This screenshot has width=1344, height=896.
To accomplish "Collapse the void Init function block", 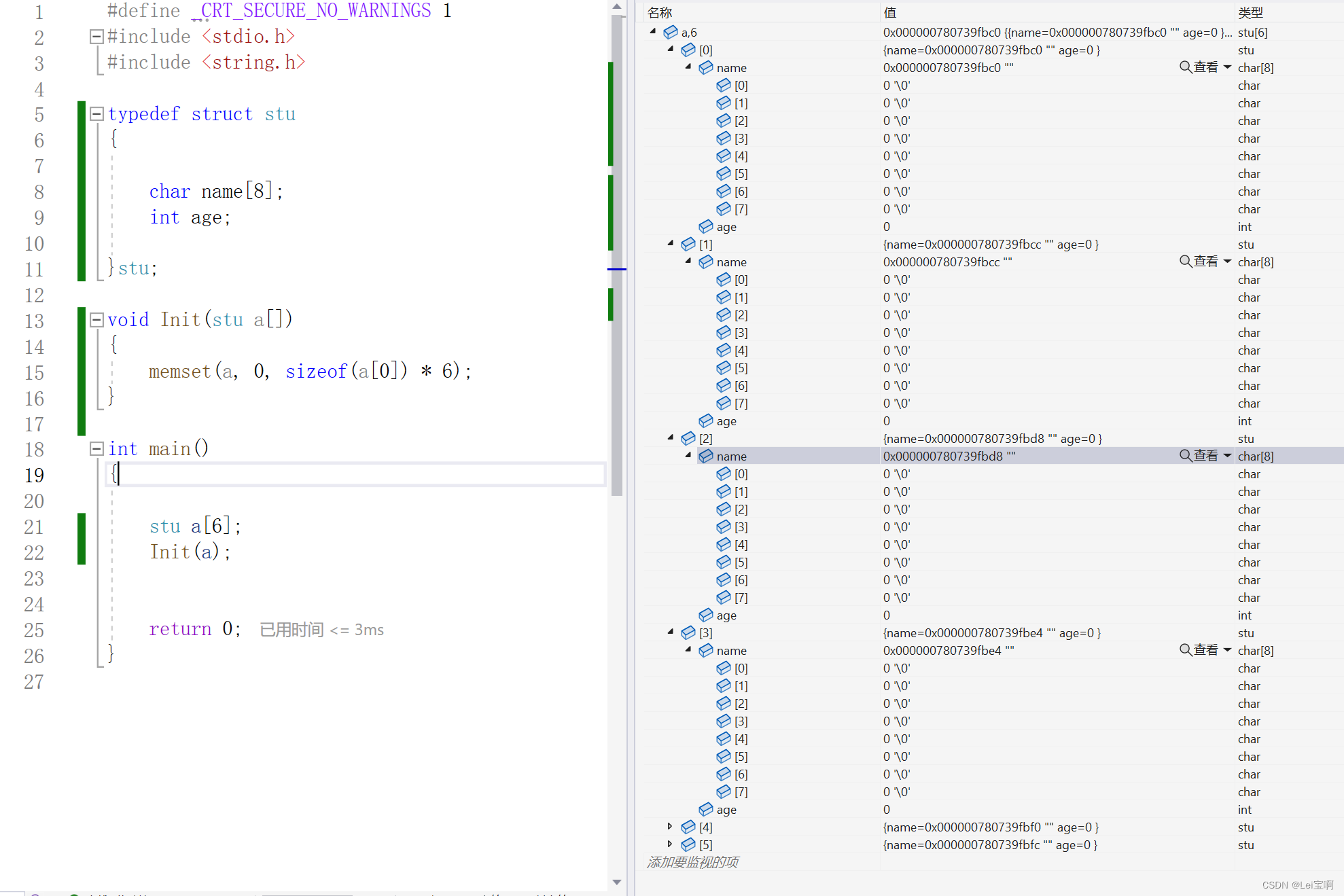I will pyautogui.click(x=96, y=319).
